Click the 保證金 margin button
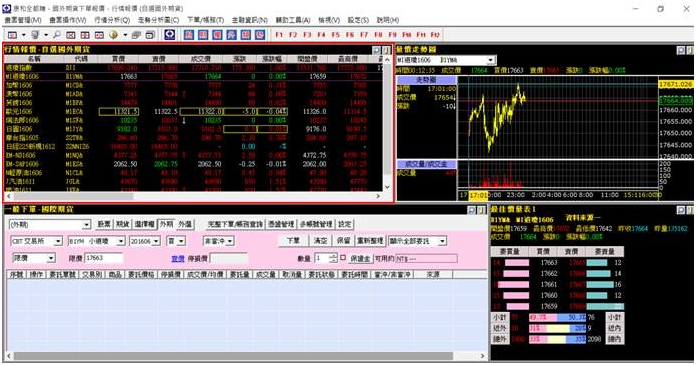The height and width of the screenshot is (365, 696). point(360,258)
